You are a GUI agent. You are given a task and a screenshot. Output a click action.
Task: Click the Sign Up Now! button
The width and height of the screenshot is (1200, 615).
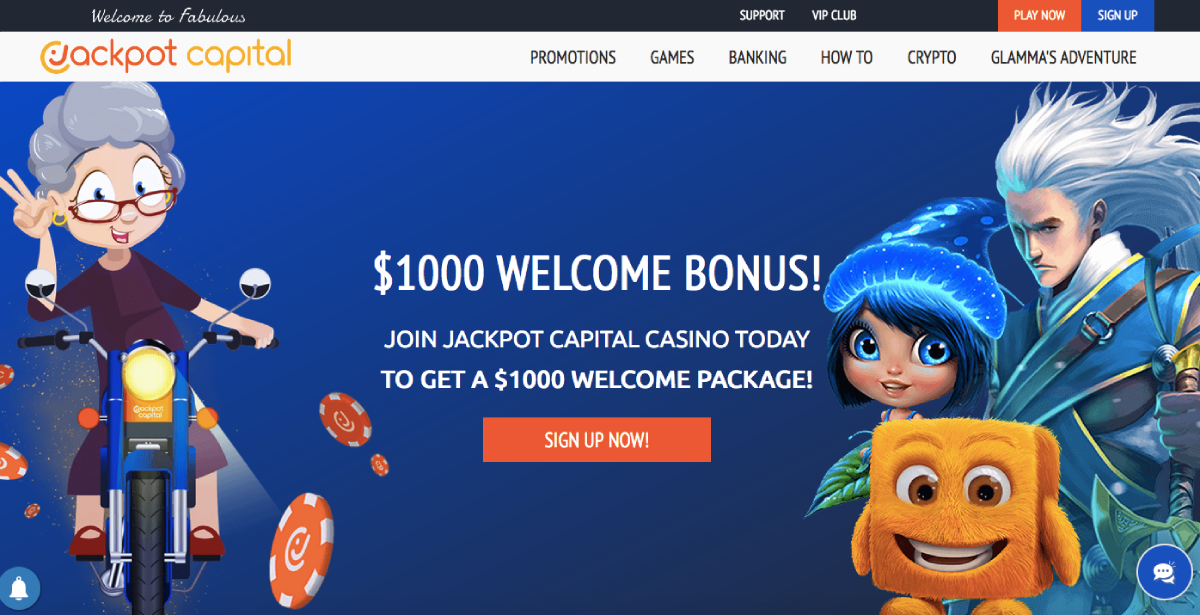pos(597,440)
